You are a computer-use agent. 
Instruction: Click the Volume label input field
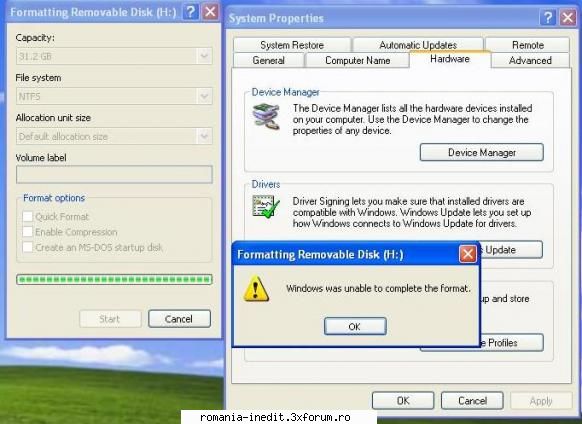[114, 175]
